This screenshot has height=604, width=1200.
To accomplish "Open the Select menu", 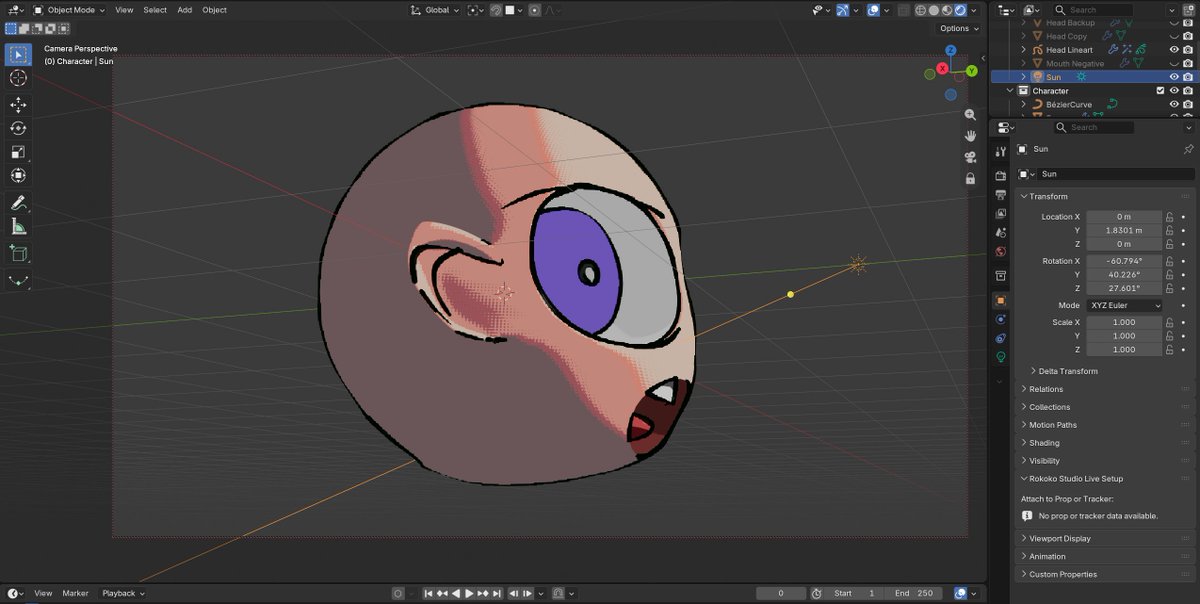I will (x=155, y=10).
